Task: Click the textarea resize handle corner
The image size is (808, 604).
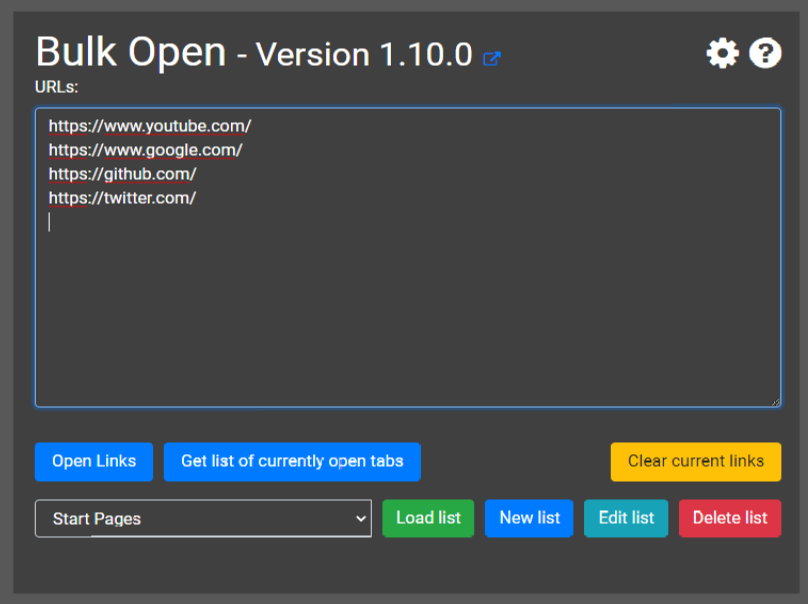Action: [x=775, y=401]
